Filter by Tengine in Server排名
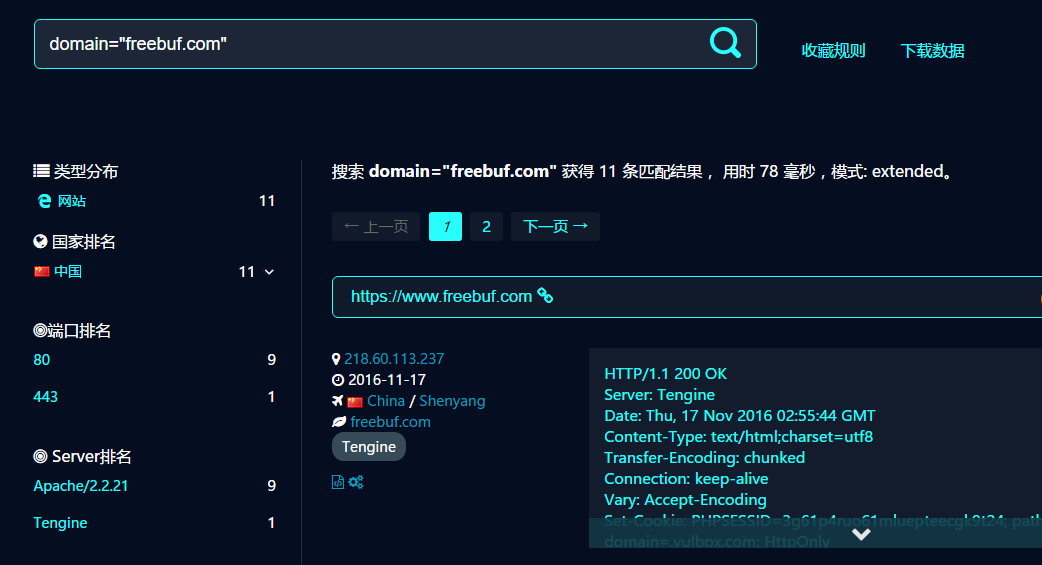The height and width of the screenshot is (565, 1042). 60,522
